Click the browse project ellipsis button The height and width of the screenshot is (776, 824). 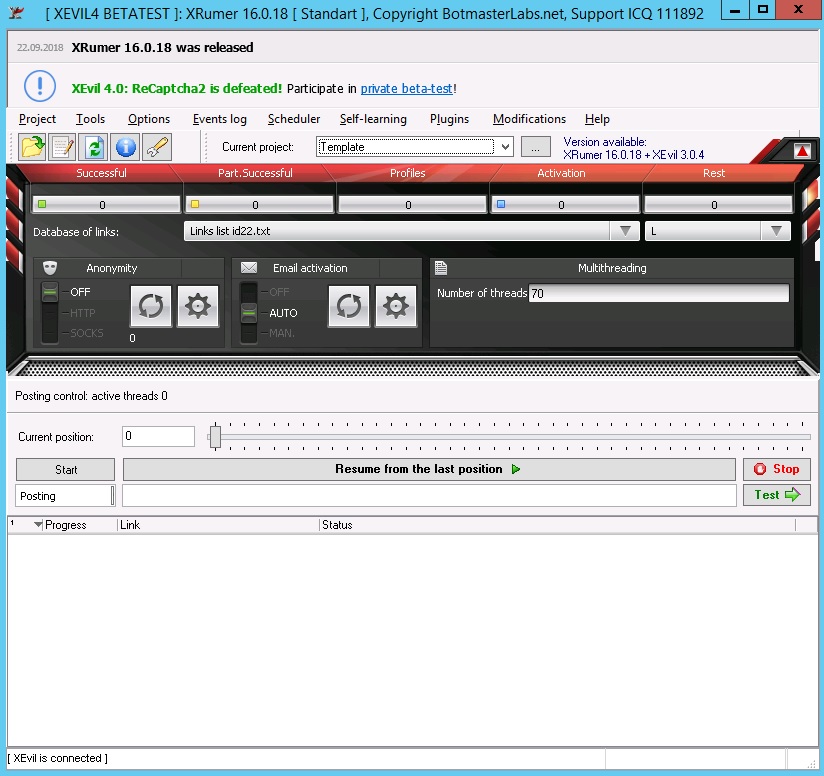(535, 147)
